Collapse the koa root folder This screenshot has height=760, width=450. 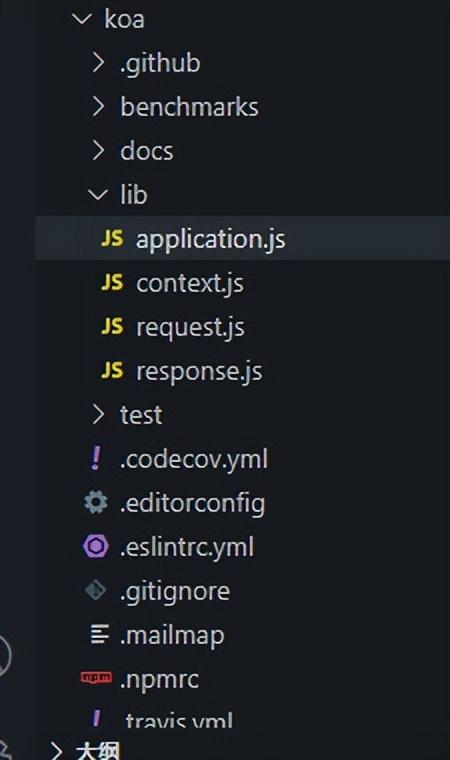[81, 19]
